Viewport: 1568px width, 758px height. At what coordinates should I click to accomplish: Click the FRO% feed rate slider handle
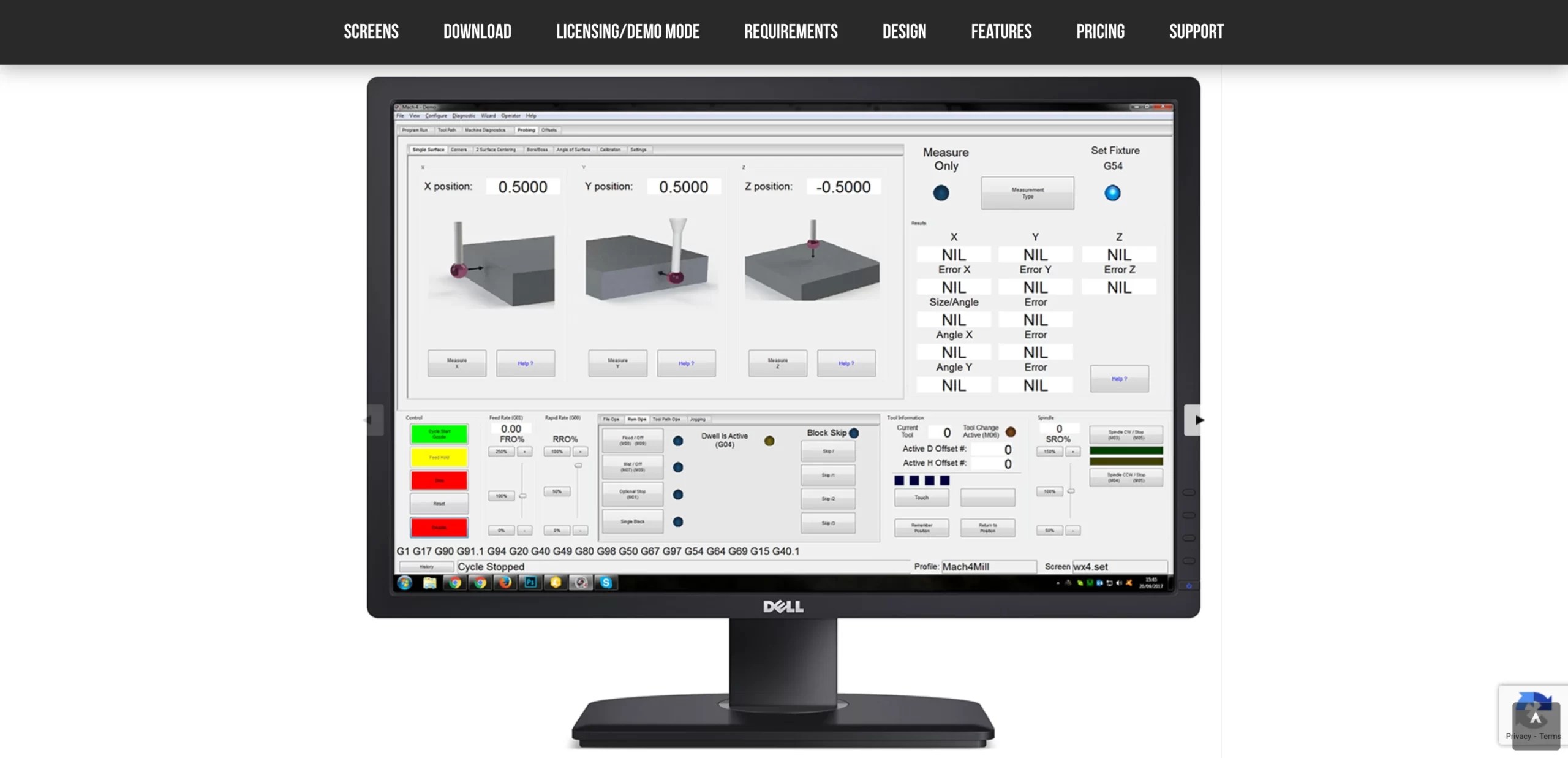[x=524, y=496]
